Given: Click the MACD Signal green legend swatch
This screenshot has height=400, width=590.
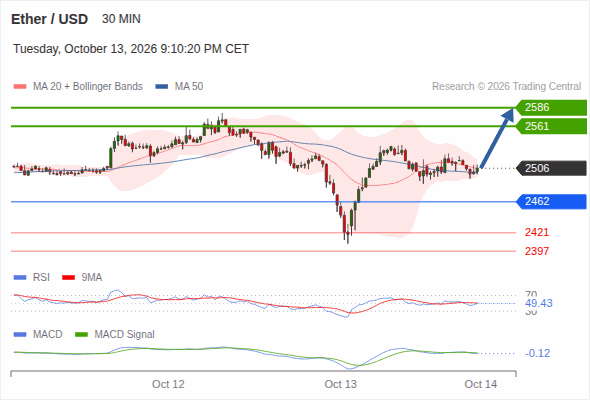Looking at the screenshot, I should 81,335.
